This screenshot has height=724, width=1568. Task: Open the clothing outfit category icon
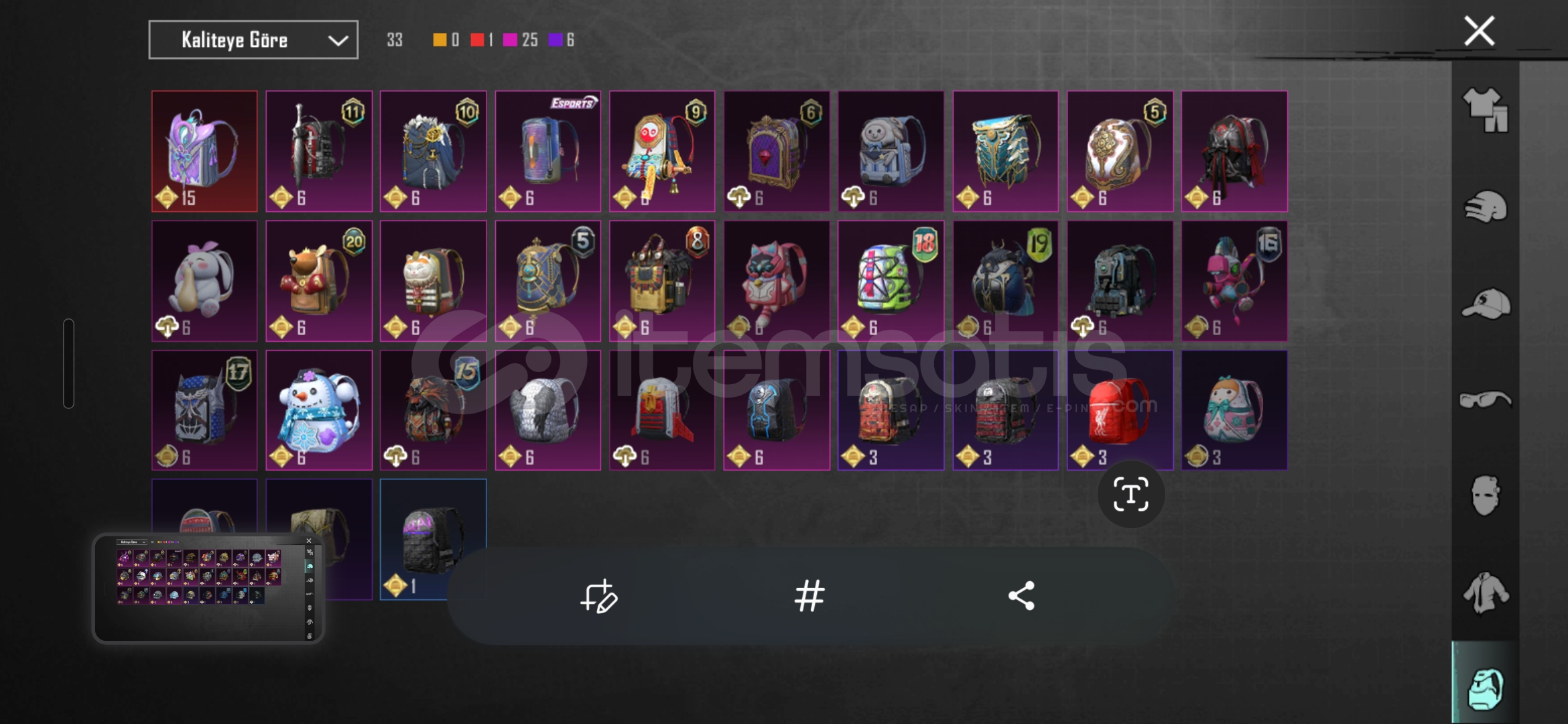1485,110
